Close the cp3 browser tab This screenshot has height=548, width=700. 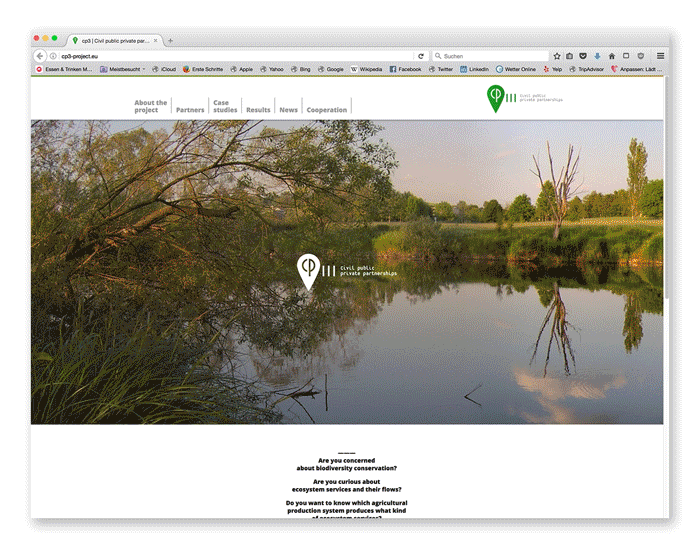tap(155, 41)
